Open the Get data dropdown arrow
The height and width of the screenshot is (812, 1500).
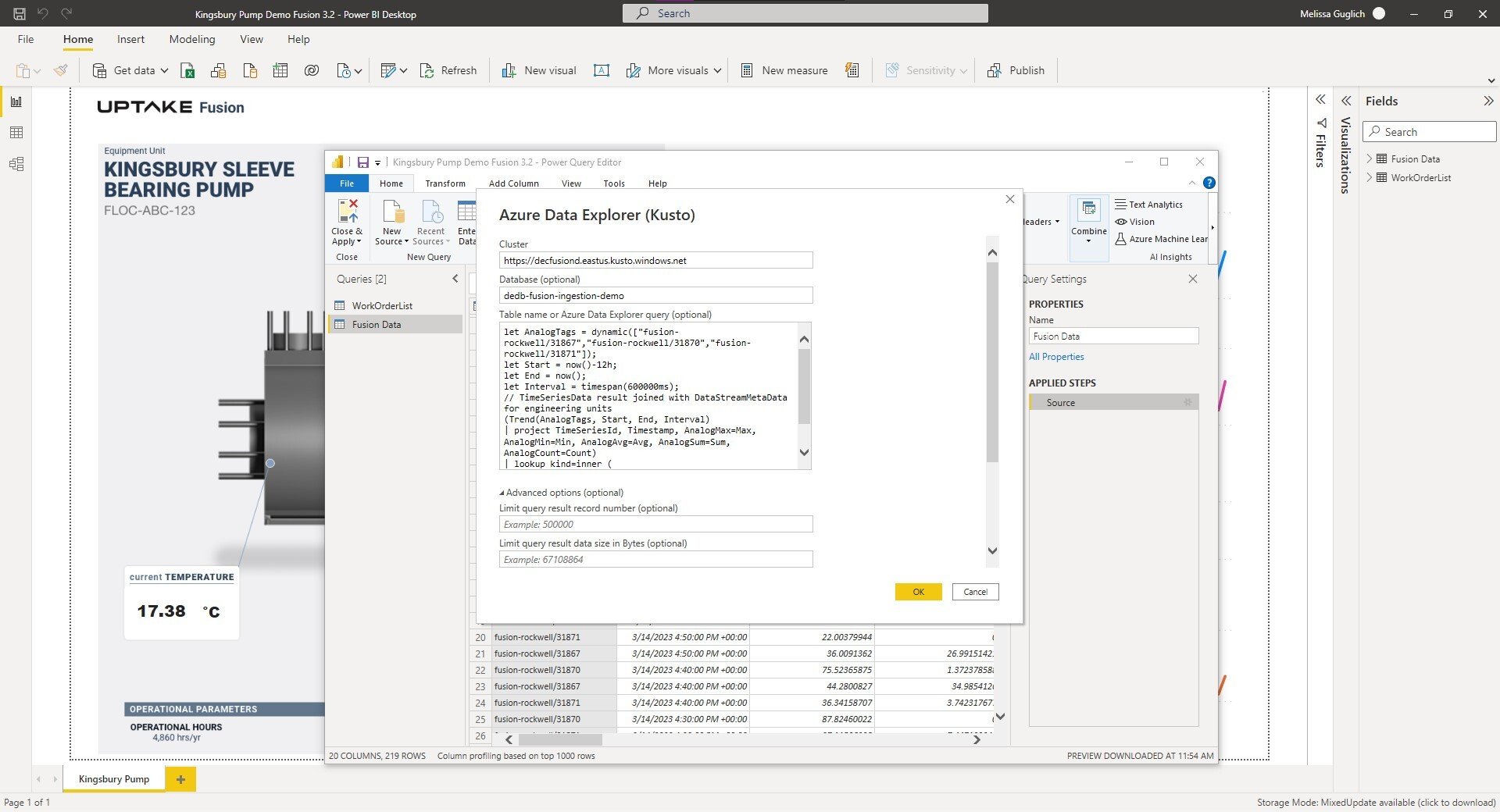tap(165, 71)
